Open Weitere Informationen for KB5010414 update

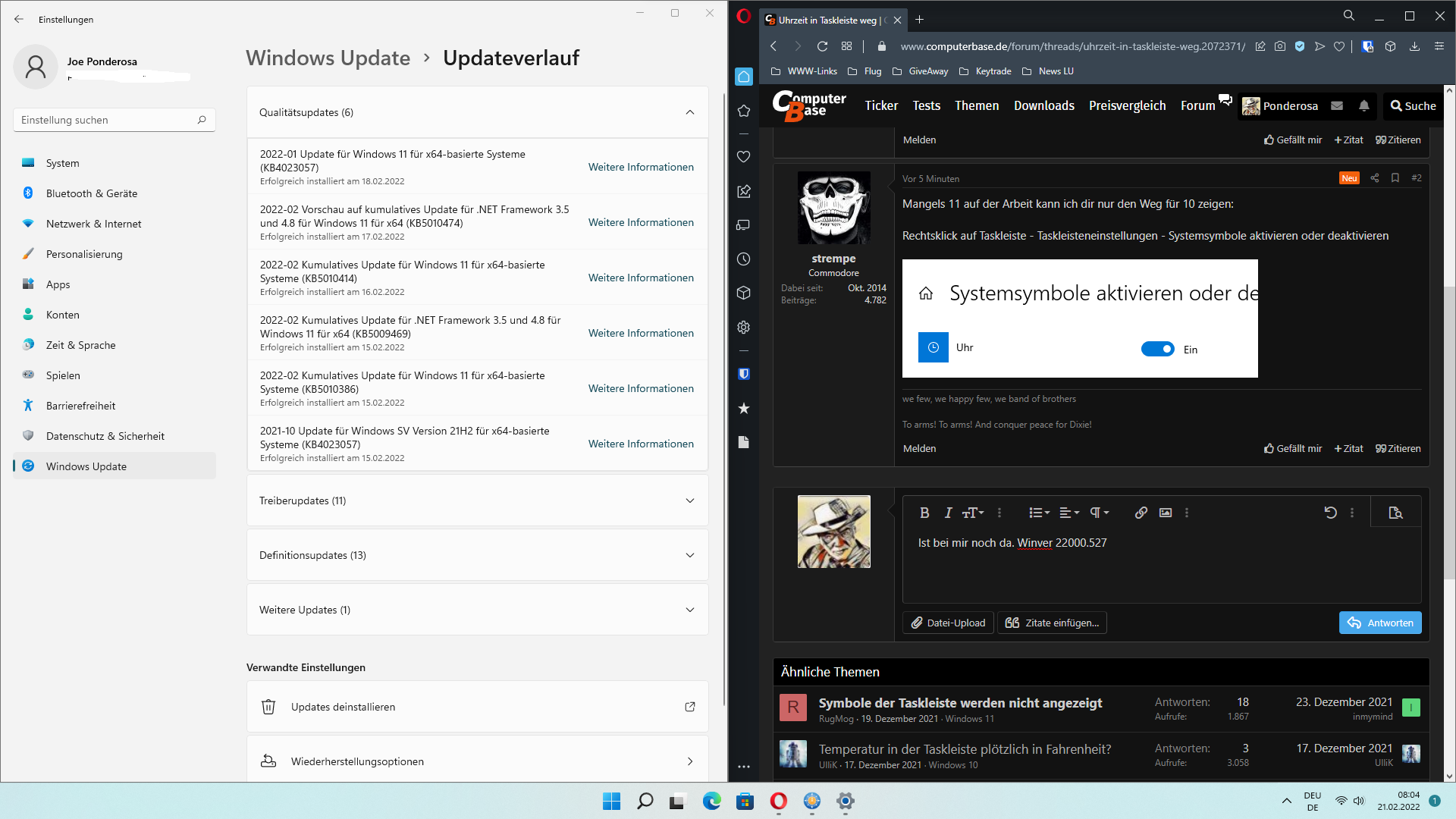point(640,278)
